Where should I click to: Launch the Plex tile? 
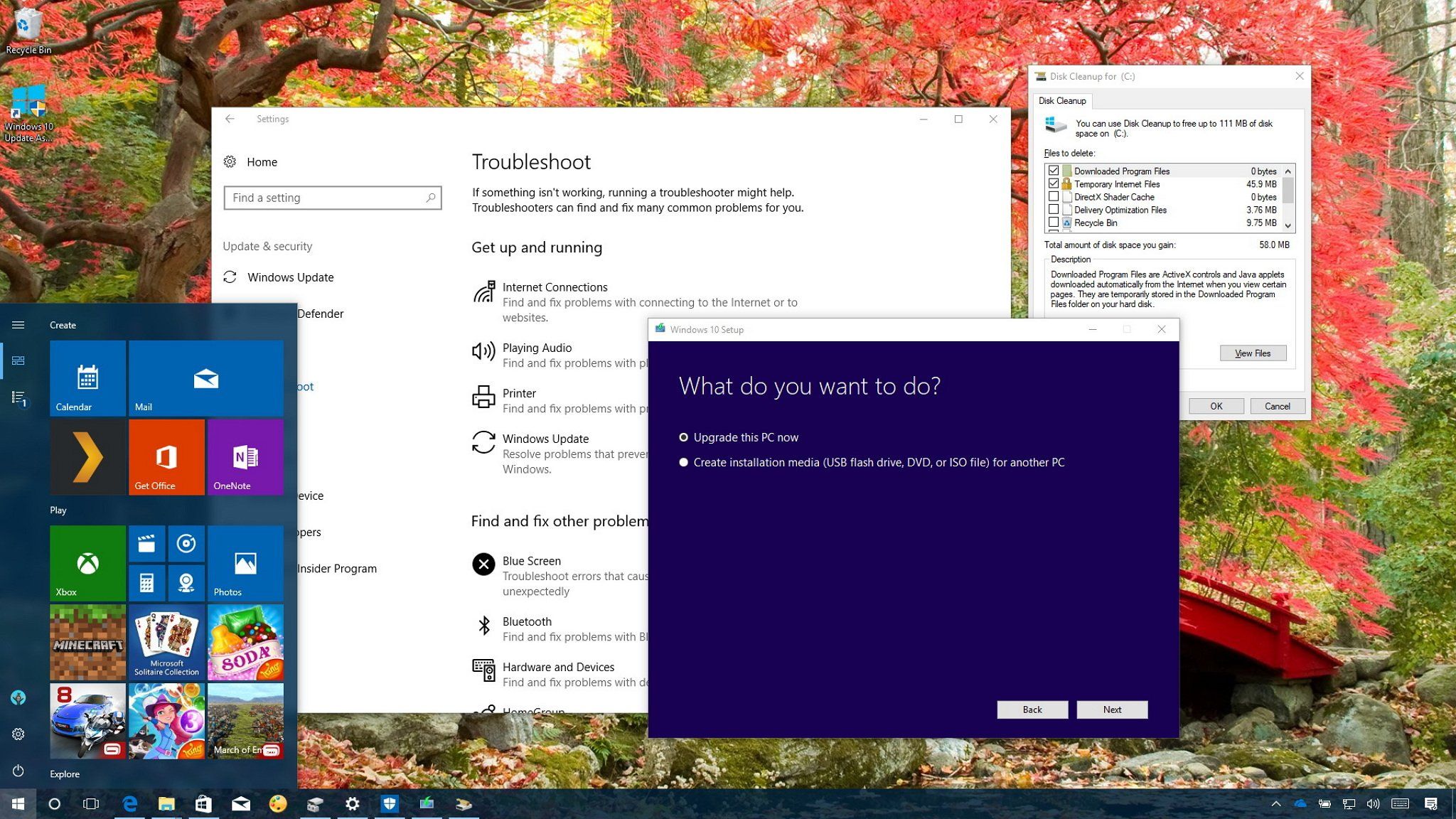(x=87, y=457)
